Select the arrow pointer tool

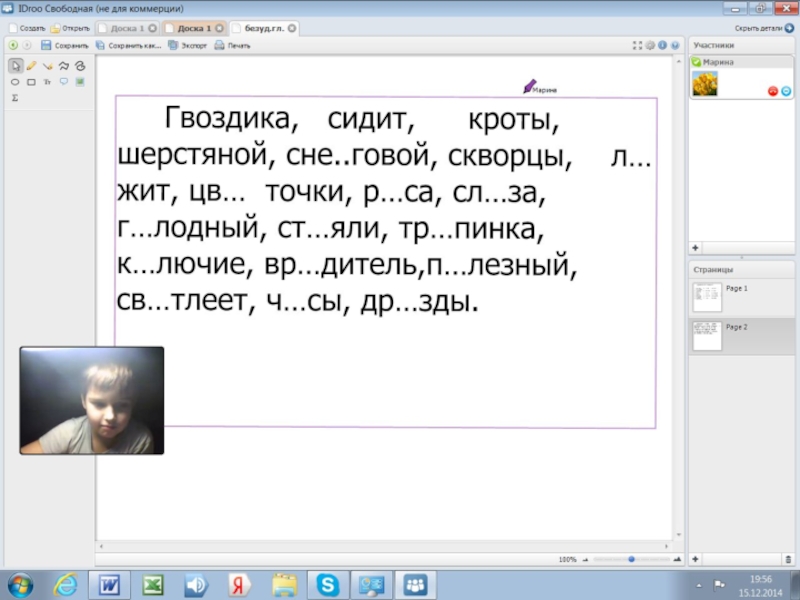click(x=15, y=65)
